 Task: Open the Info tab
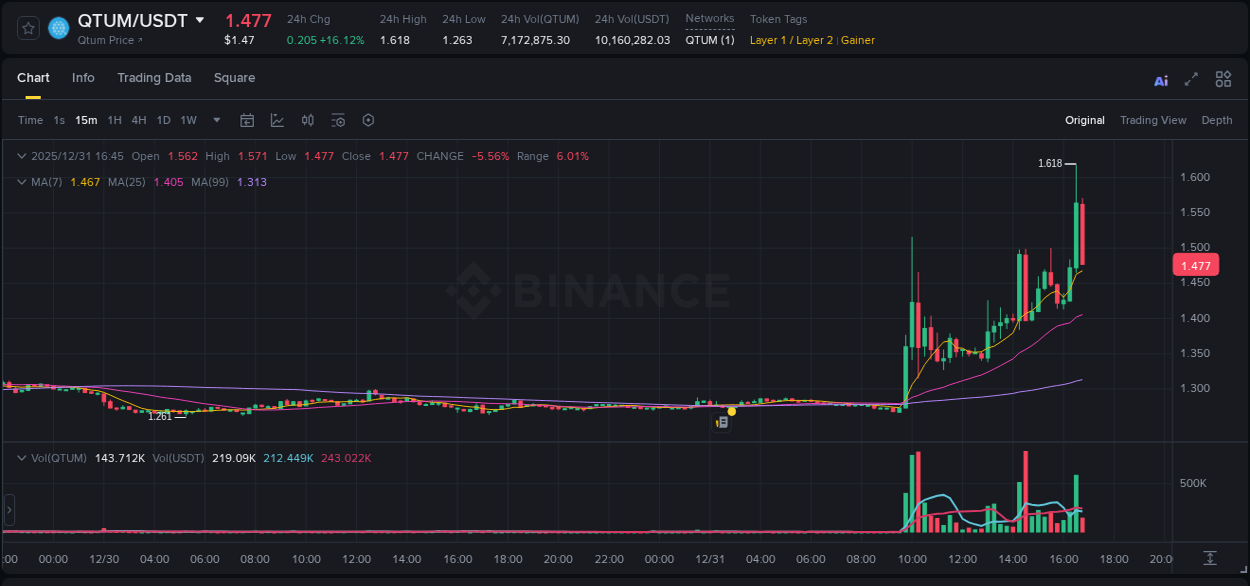tap(83, 78)
